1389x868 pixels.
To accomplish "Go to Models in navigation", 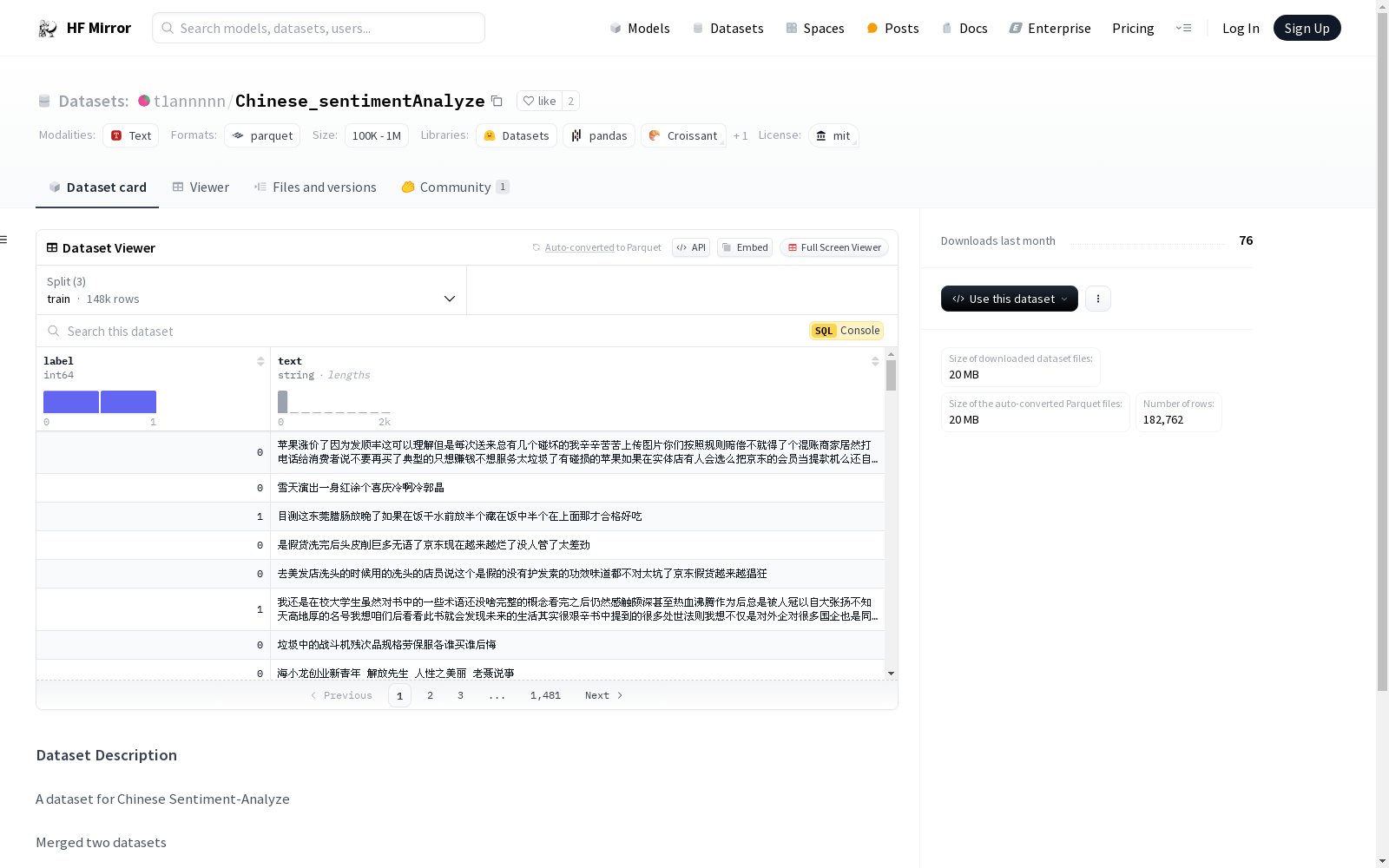I will point(640,29).
